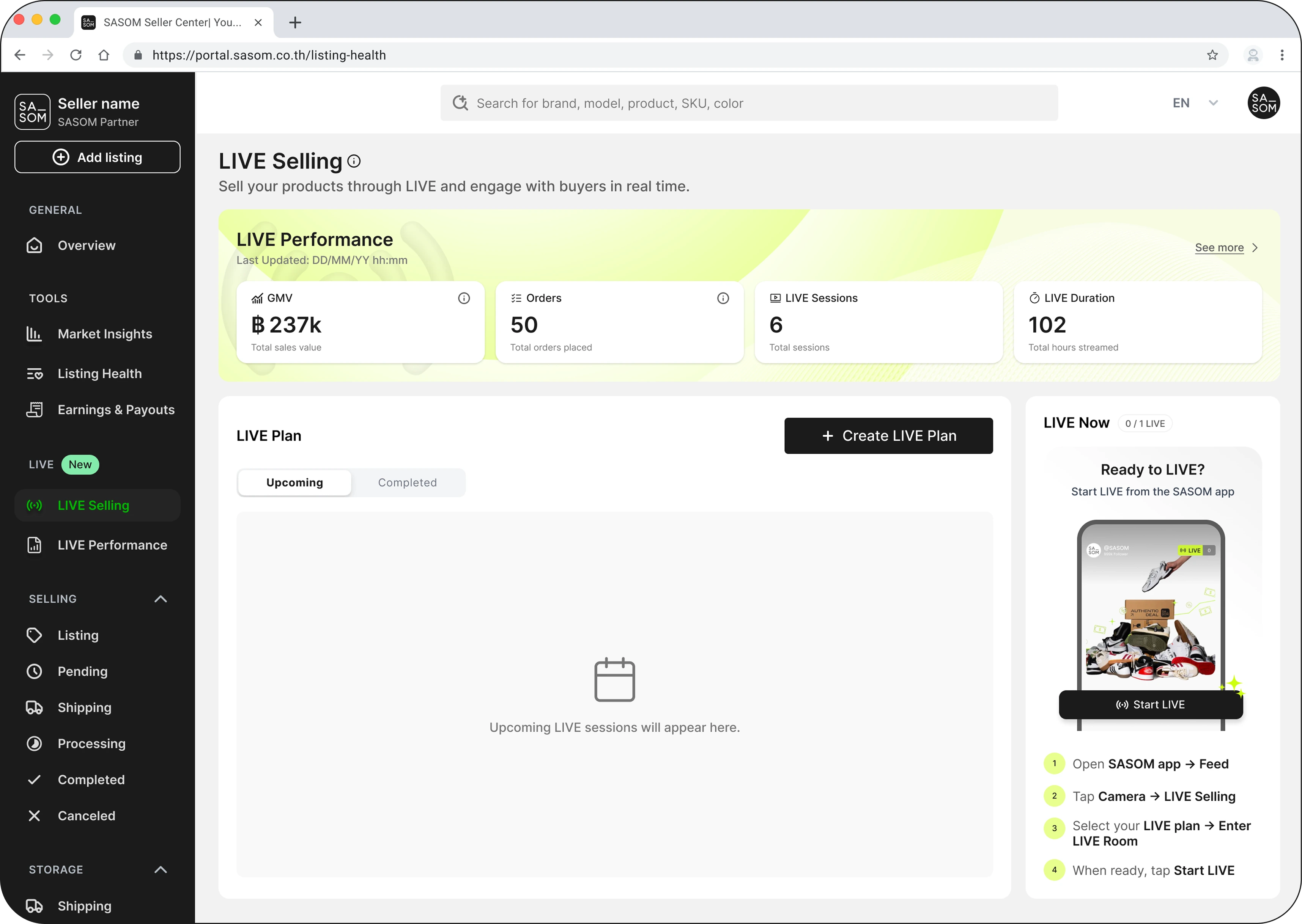Open the EN language dropdown

(1196, 103)
